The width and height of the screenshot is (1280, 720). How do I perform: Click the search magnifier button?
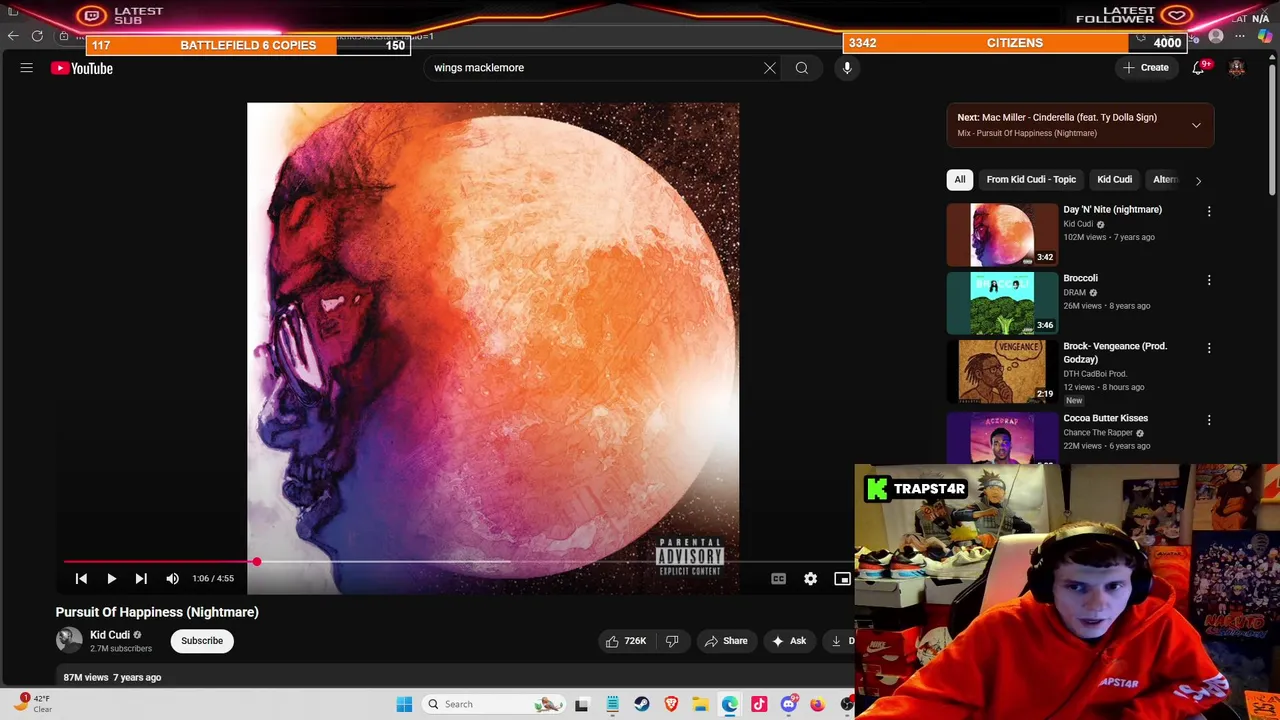(802, 68)
